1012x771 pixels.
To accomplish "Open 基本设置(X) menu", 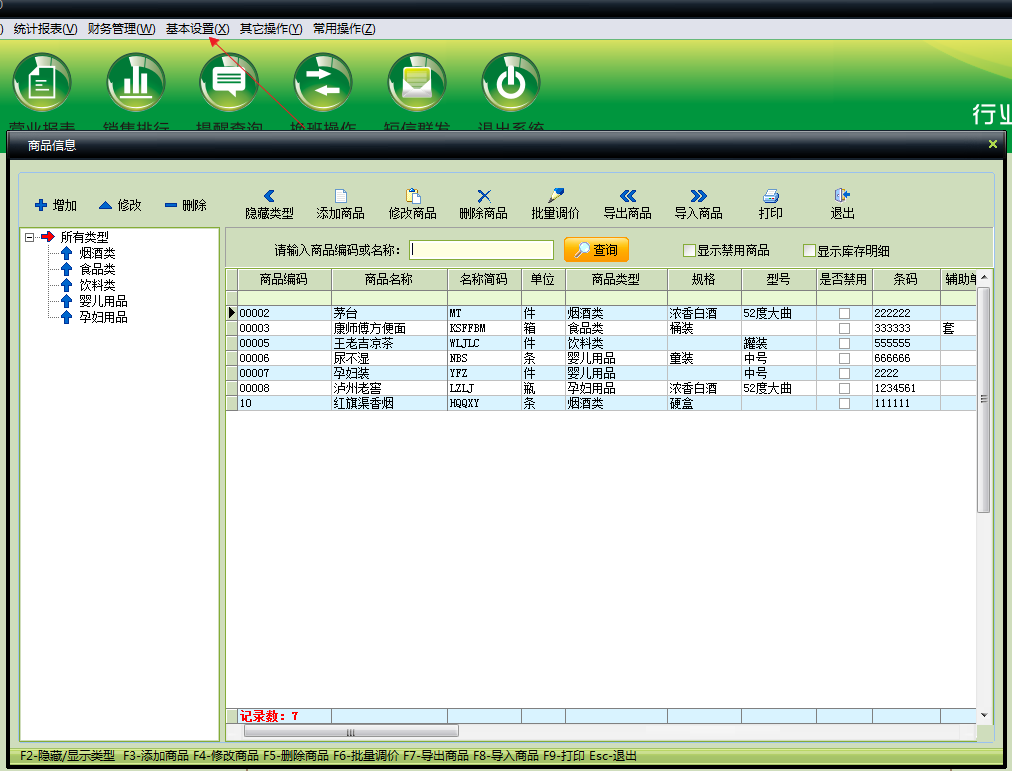I will pyautogui.click(x=197, y=29).
